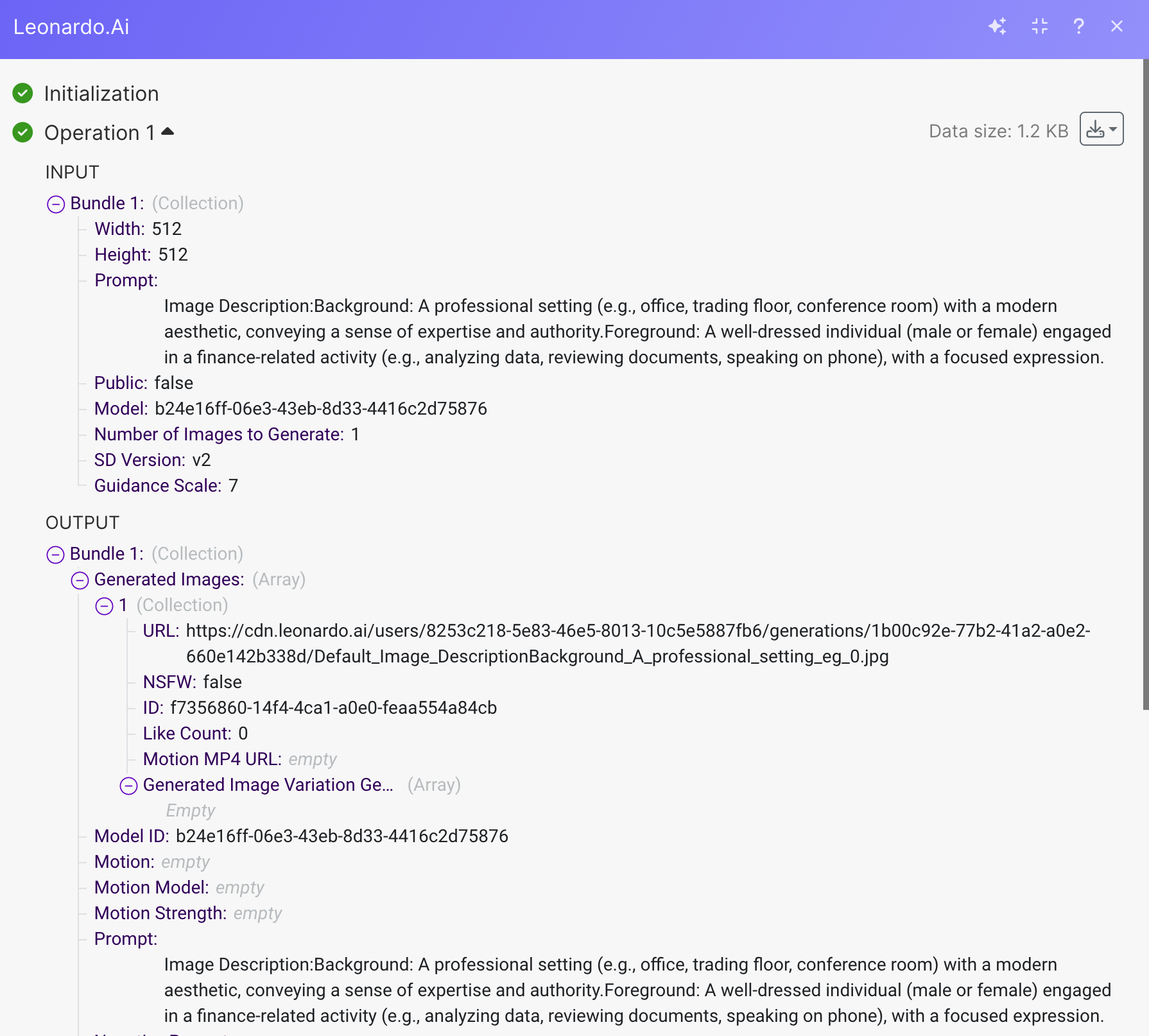
Task: Click the AI sparkle icon in header
Action: [997, 26]
